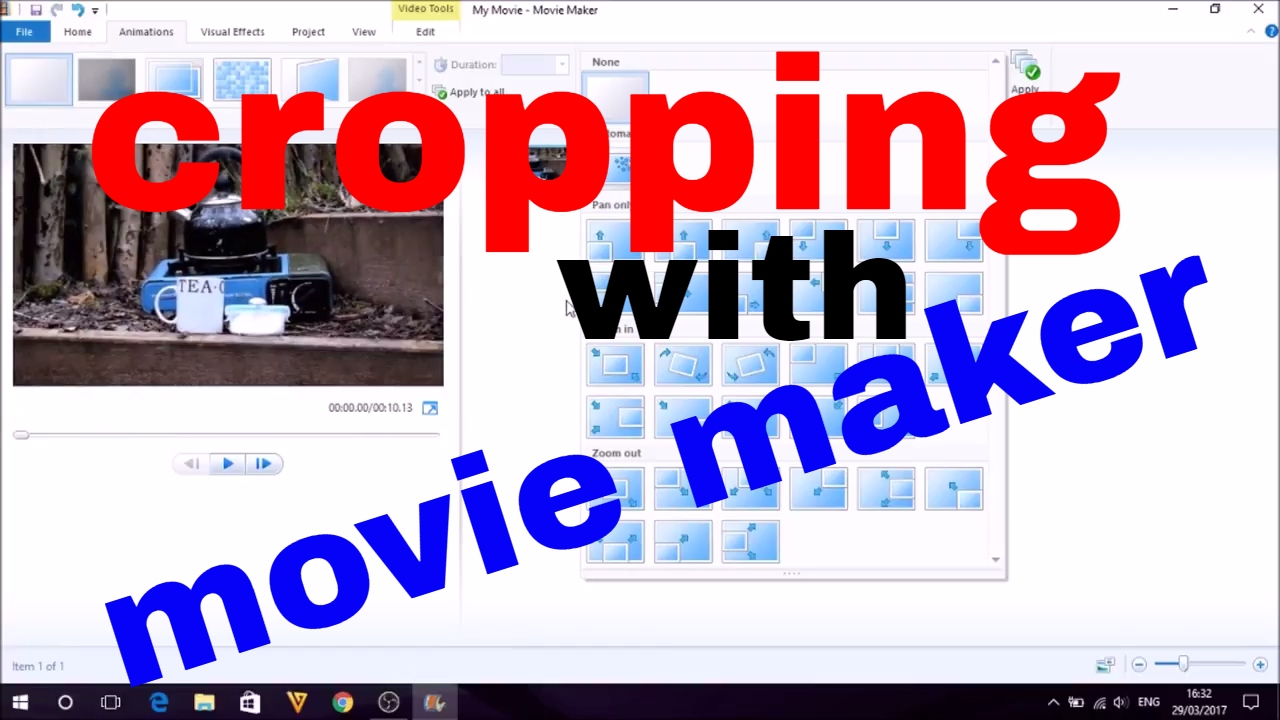Pick the last effect in Zoom out bottom row
Screen dimensions: 1280x720
pos(751,541)
